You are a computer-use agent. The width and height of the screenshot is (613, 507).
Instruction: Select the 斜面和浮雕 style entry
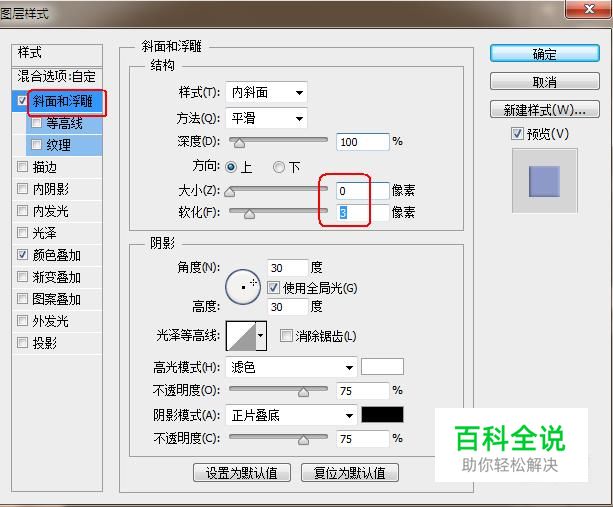(63, 101)
